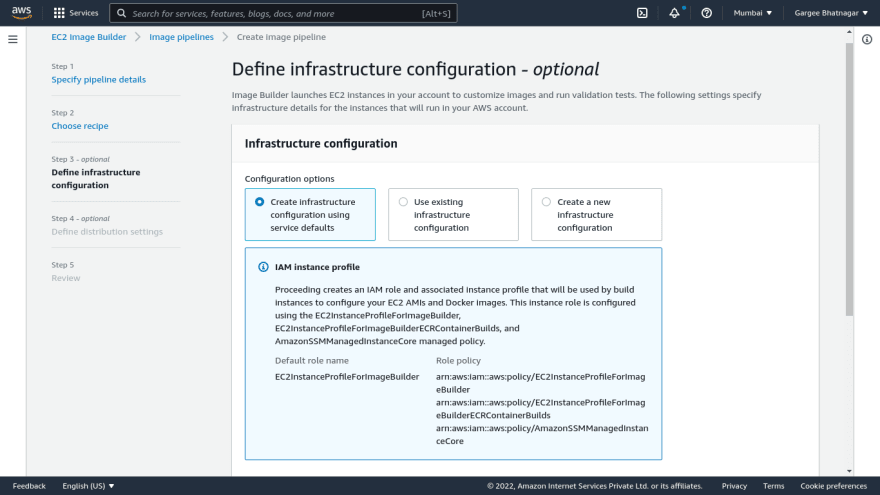Click the Create image pipeline breadcrumb text
Screen dimensions: 880x495
(281, 37)
